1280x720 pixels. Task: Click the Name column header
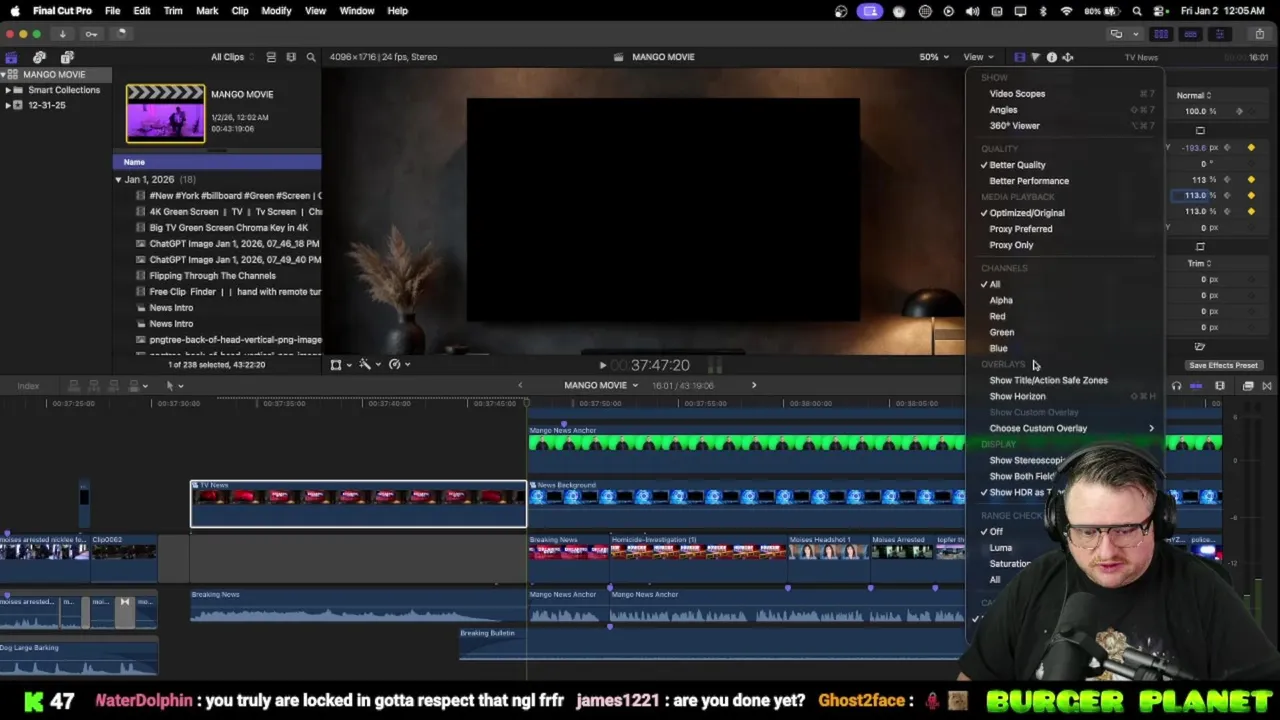point(217,162)
